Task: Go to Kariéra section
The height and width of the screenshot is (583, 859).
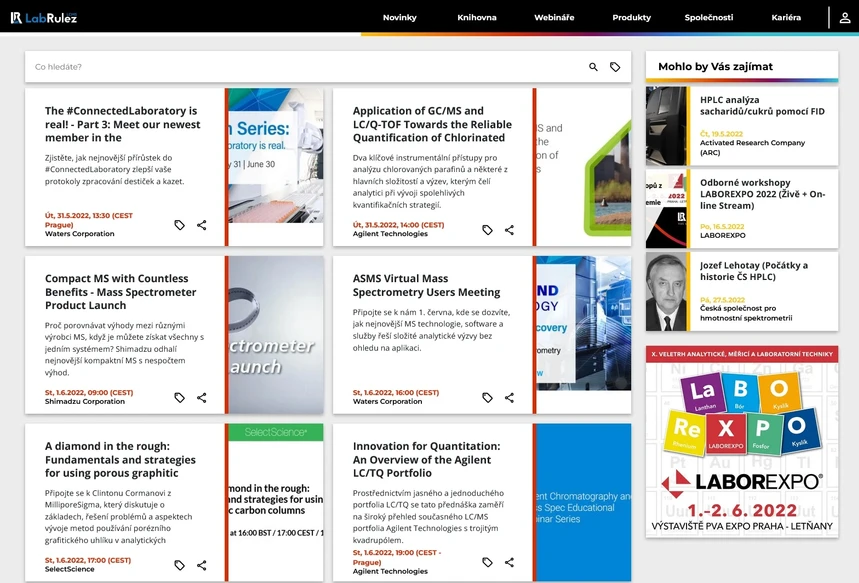Action: point(786,18)
